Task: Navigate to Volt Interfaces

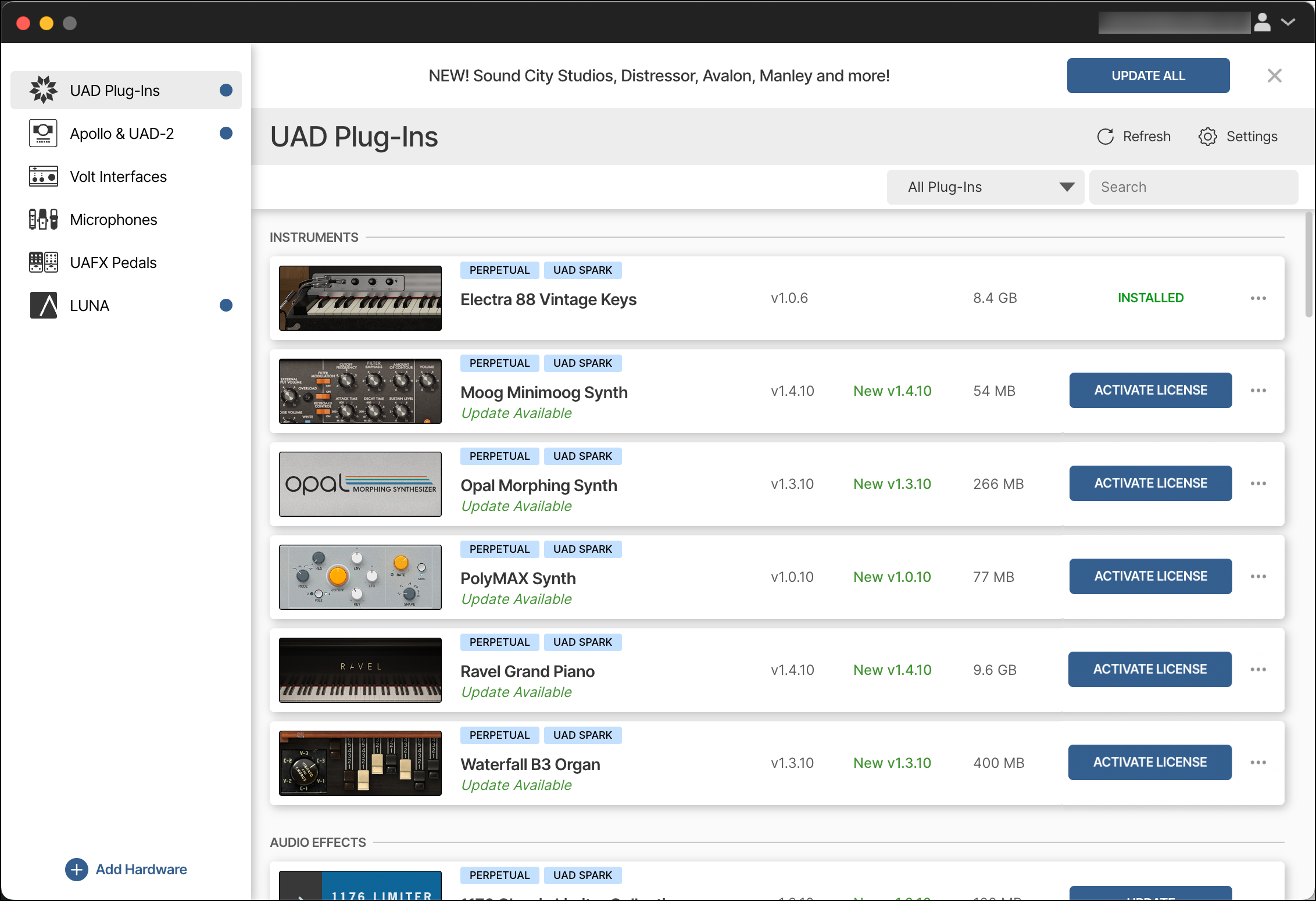Action: click(x=118, y=176)
